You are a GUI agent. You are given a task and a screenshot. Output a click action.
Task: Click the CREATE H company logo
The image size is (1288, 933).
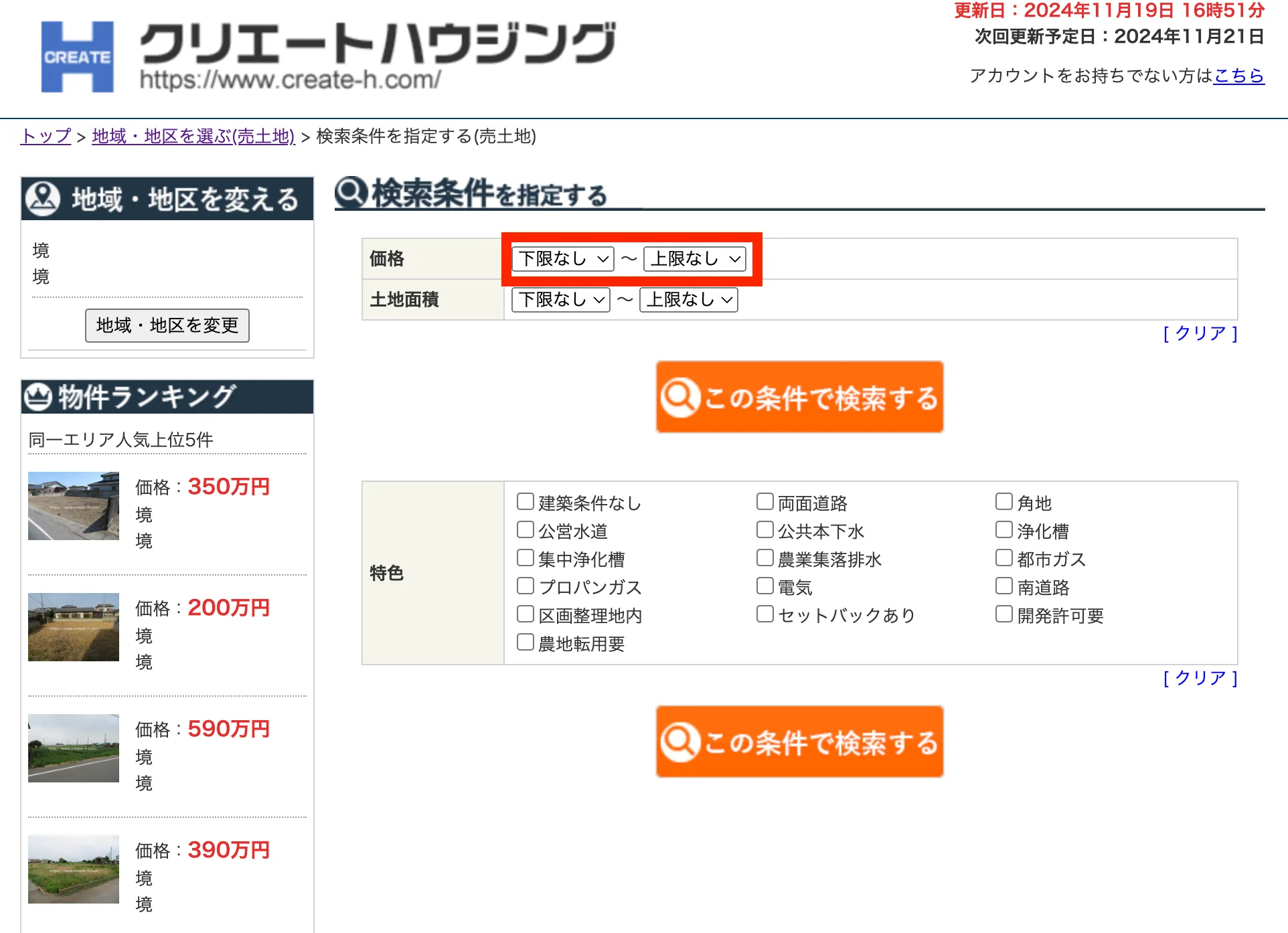pyautogui.click(x=77, y=57)
